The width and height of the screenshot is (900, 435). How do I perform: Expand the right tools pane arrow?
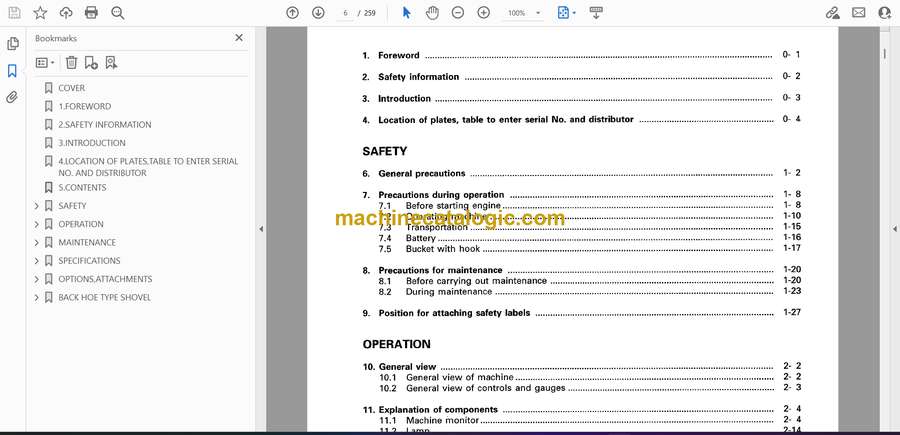pyautogui.click(x=894, y=229)
